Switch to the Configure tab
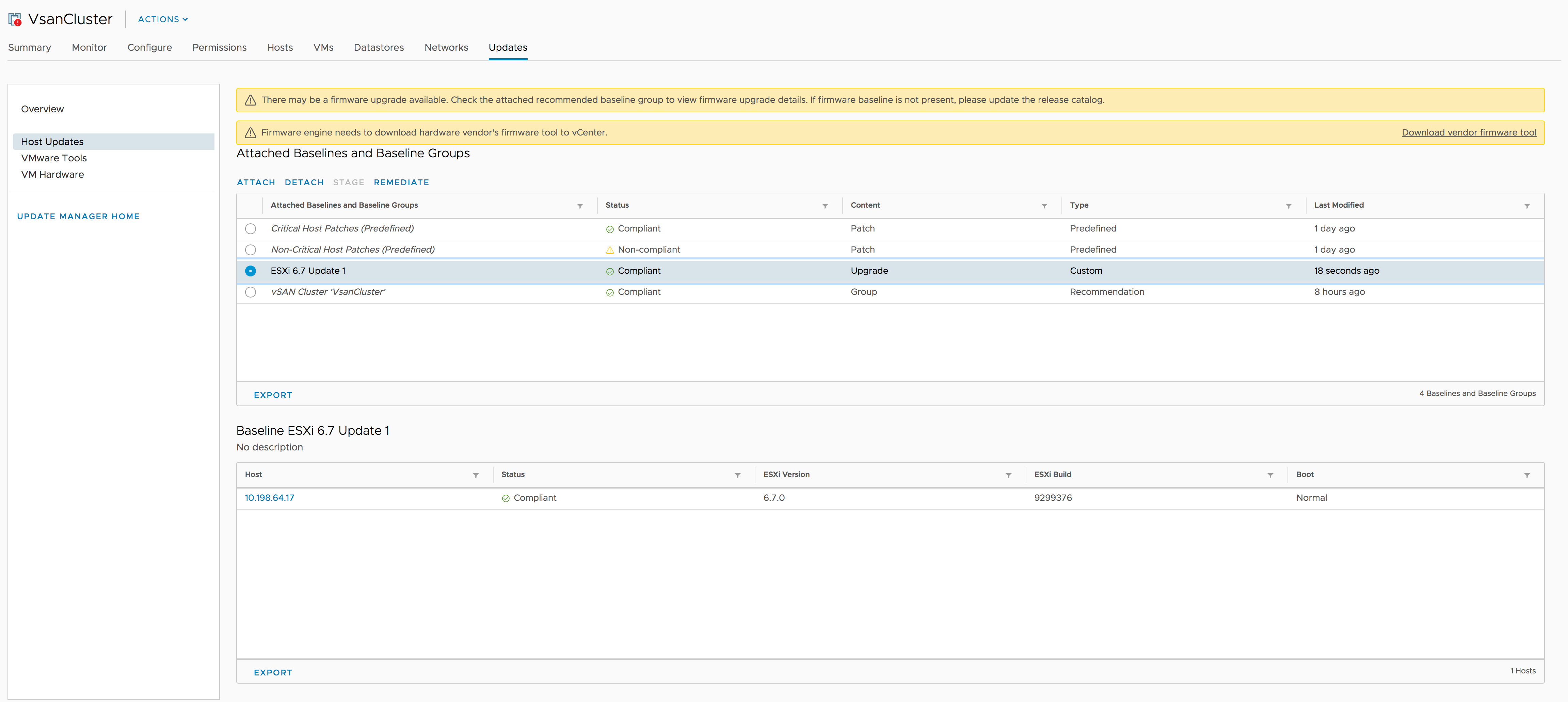This screenshot has height=702, width=1568. 149,47
